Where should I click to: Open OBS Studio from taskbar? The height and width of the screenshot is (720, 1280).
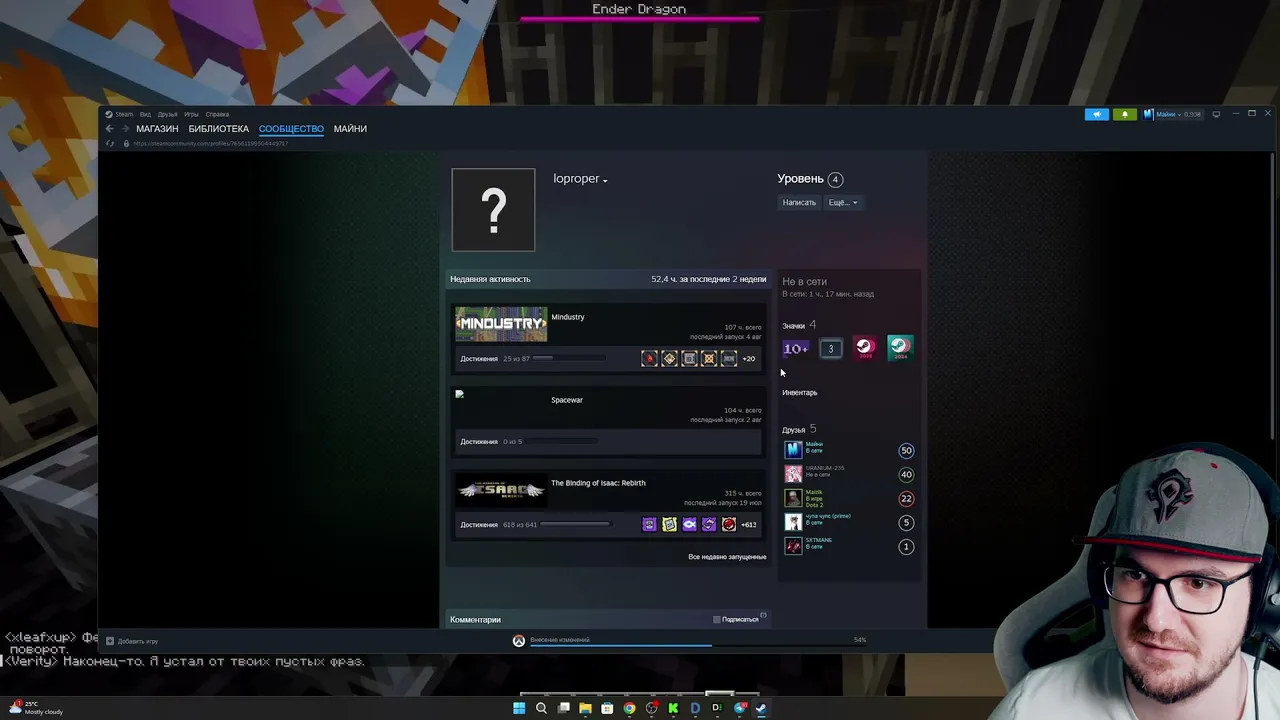point(651,708)
